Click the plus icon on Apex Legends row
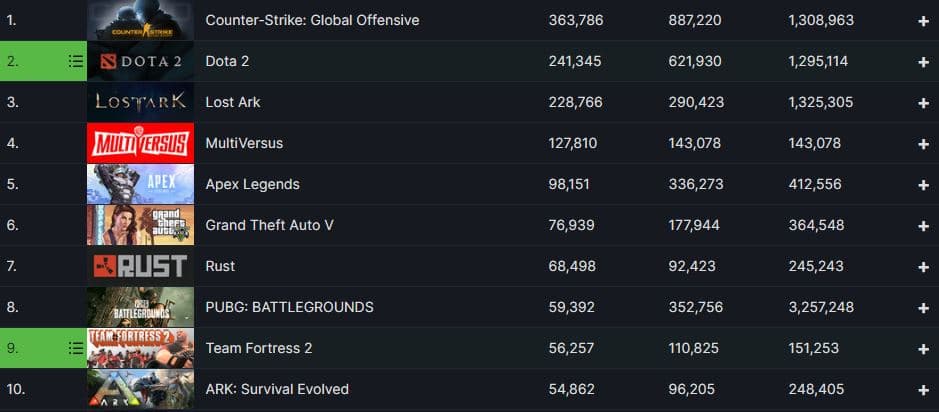Screen dimensions: 939x412 (923, 184)
